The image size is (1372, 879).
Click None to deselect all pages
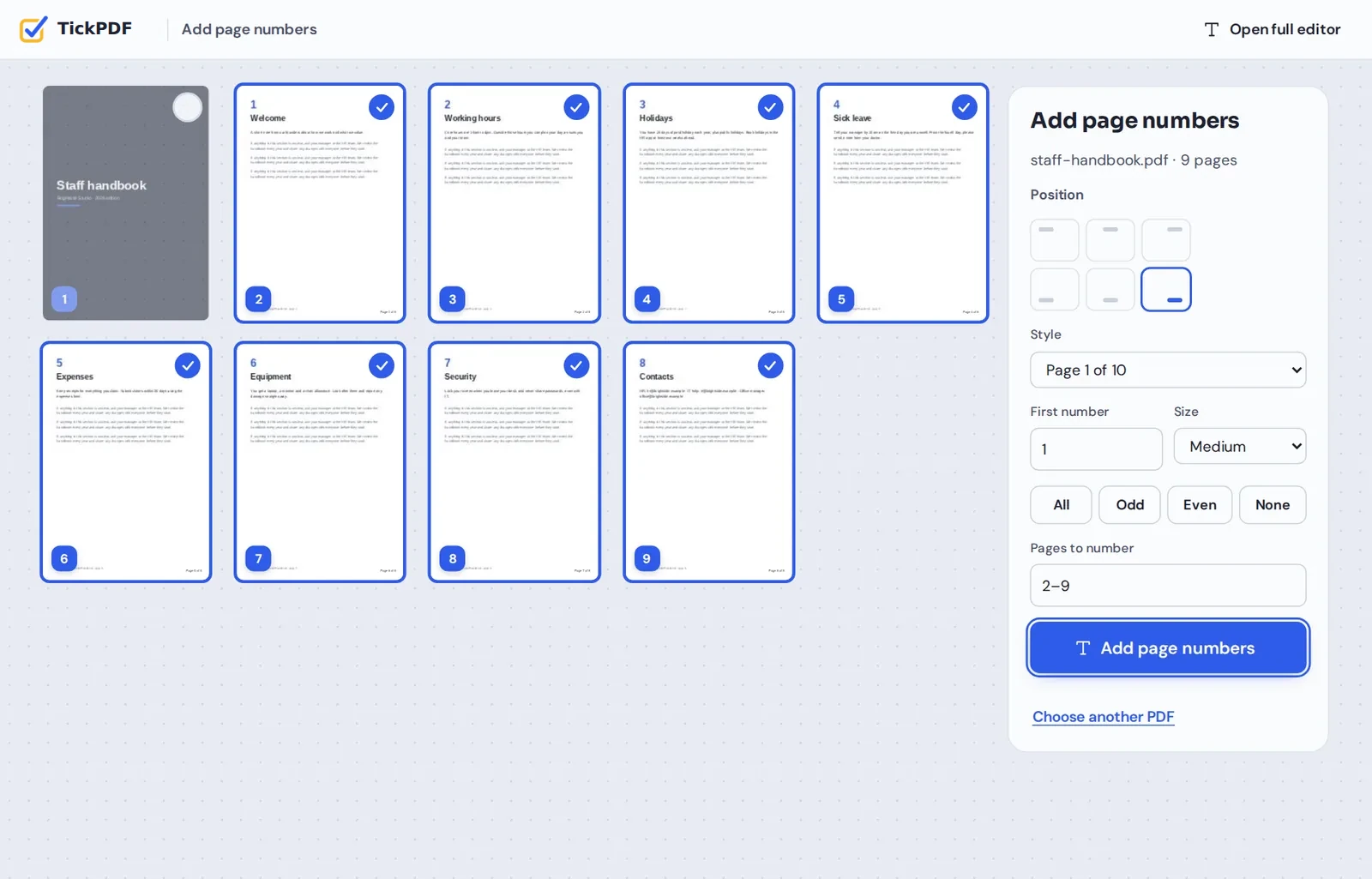click(x=1273, y=505)
